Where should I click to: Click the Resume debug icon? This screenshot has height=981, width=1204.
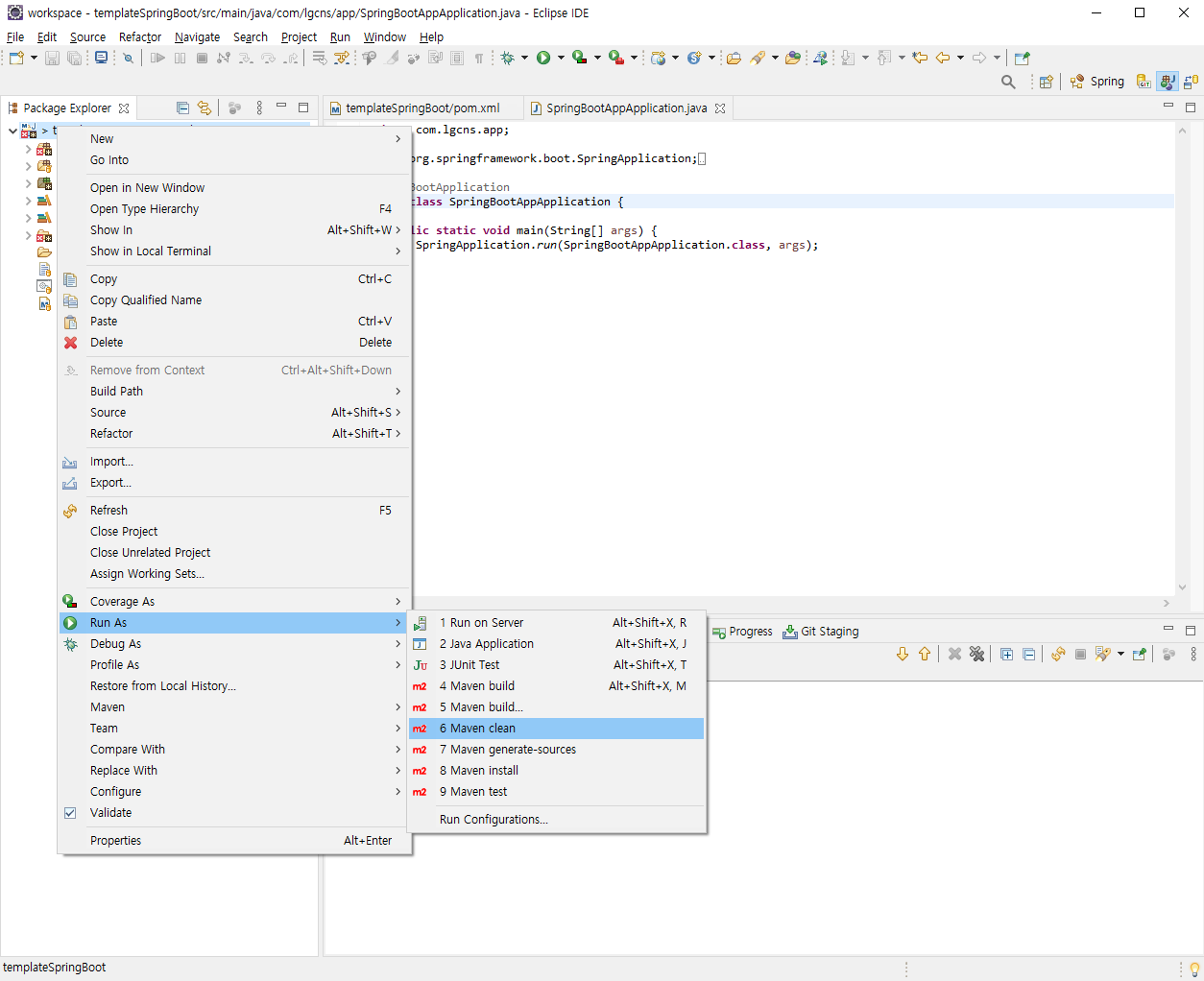click(157, 58)
